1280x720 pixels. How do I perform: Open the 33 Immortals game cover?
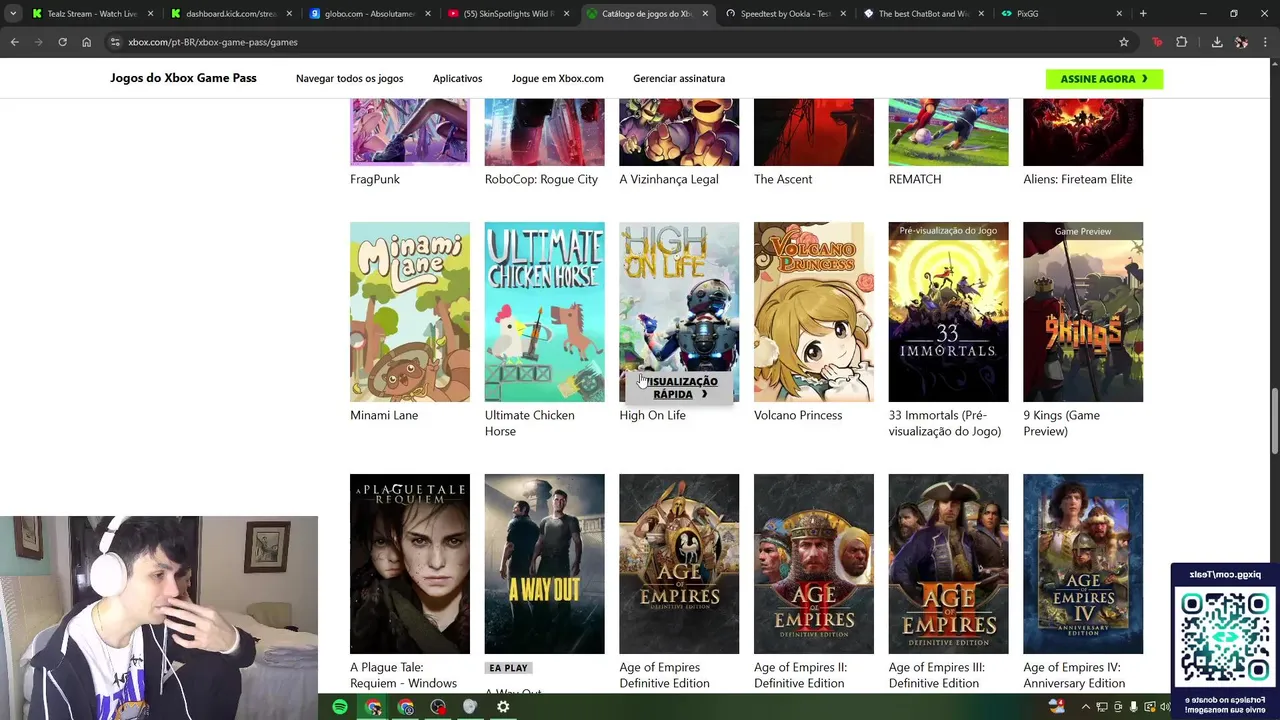(948, 312)
